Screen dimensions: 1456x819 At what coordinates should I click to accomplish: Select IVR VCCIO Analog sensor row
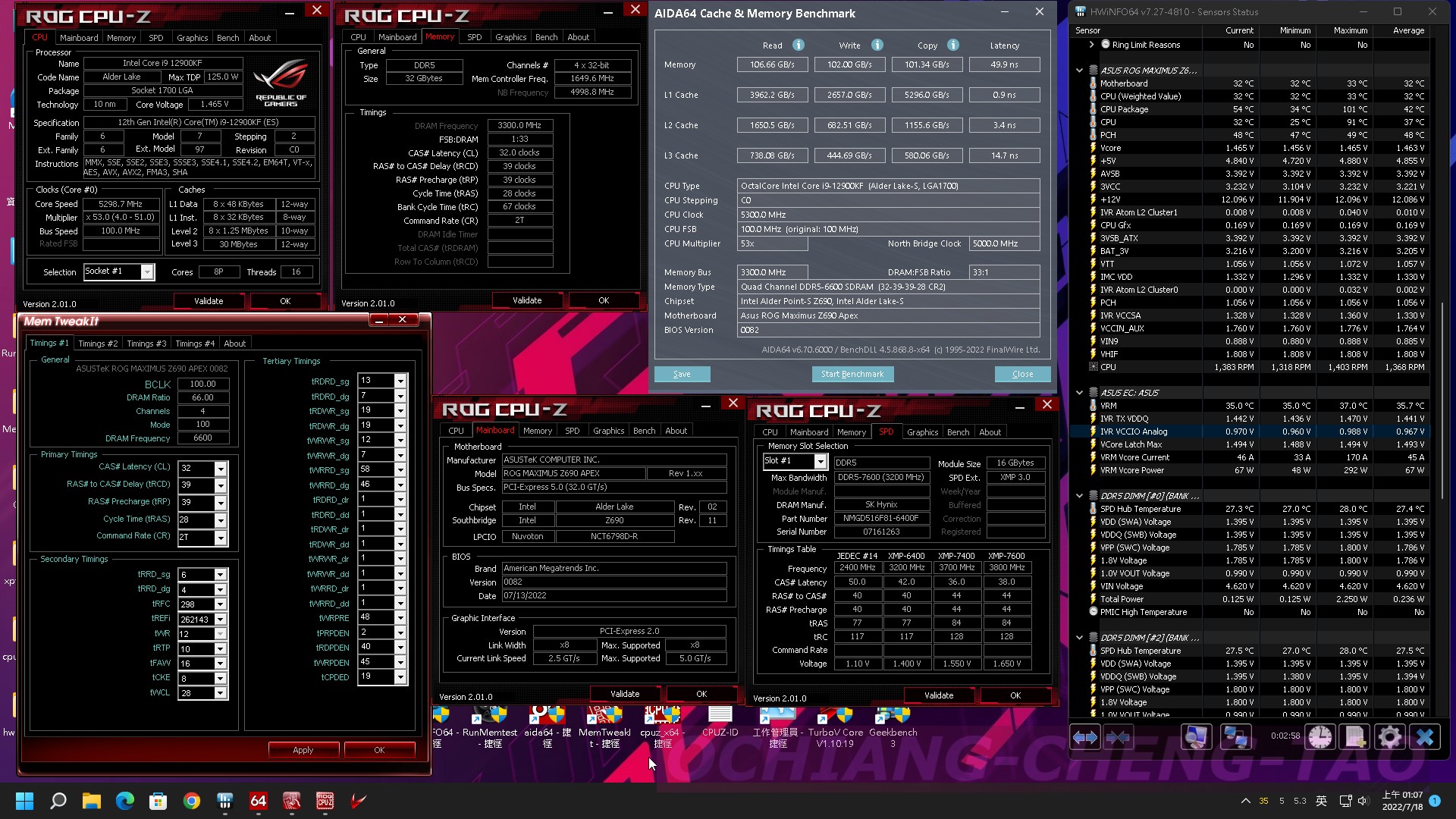coord(1251,431)
